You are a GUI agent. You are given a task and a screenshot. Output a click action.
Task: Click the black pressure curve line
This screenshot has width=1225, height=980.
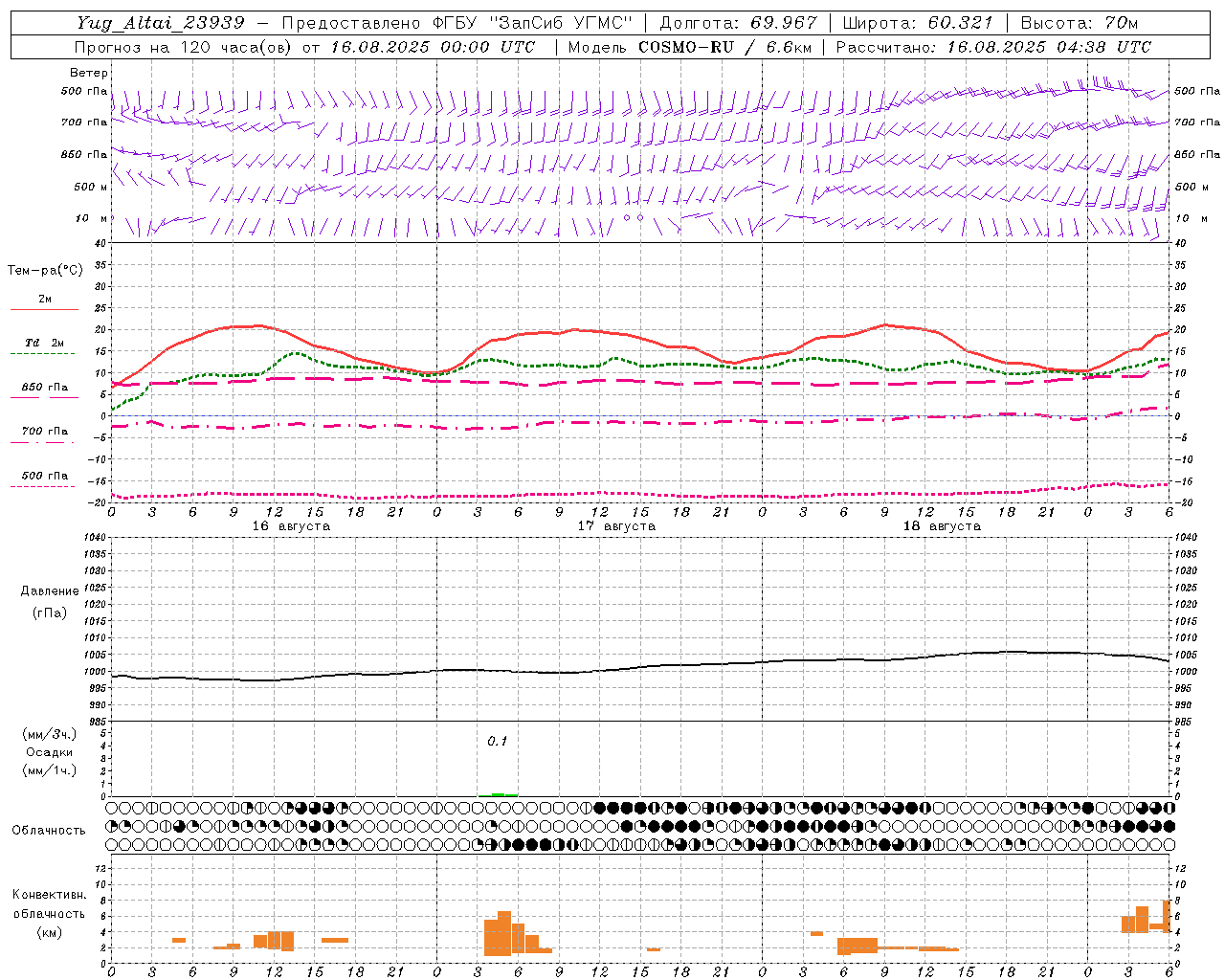tap(641, 667)
